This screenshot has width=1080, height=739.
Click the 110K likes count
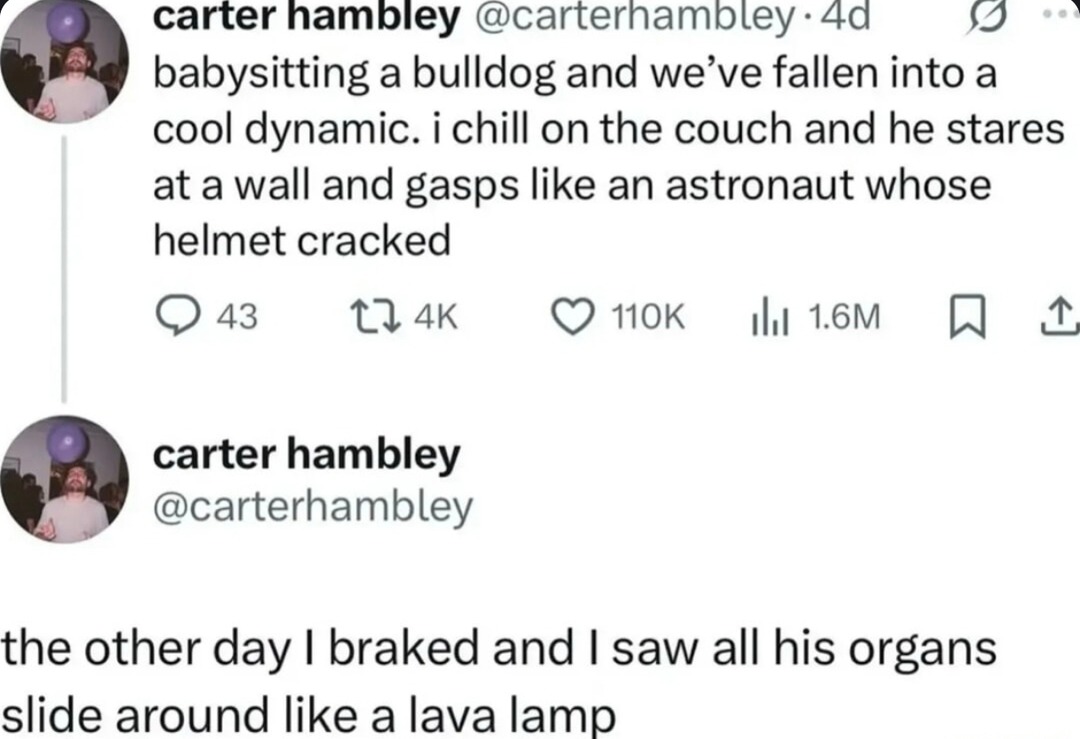click(x=648, y=317)
